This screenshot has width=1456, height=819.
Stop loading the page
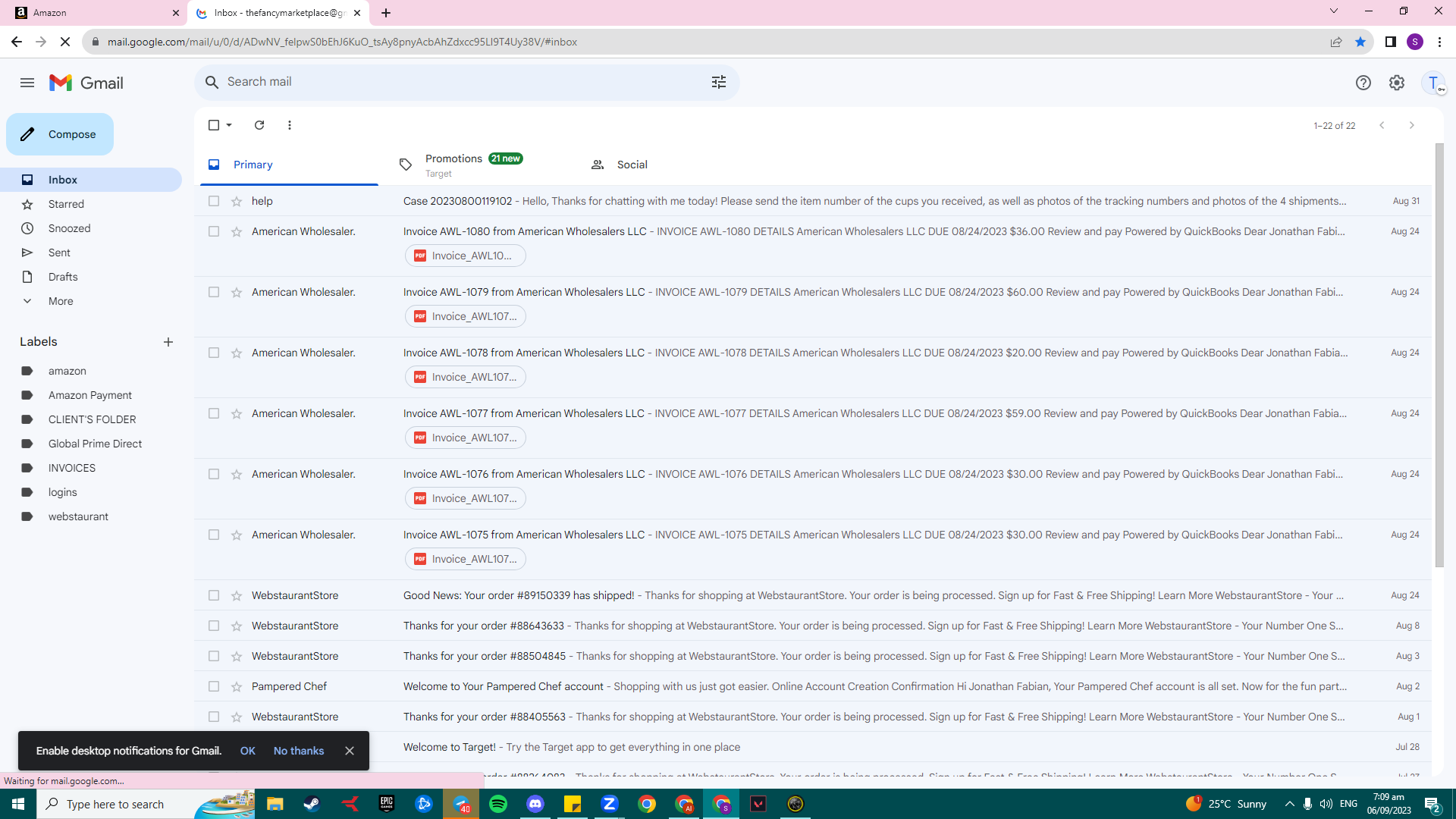pos(65,42)
